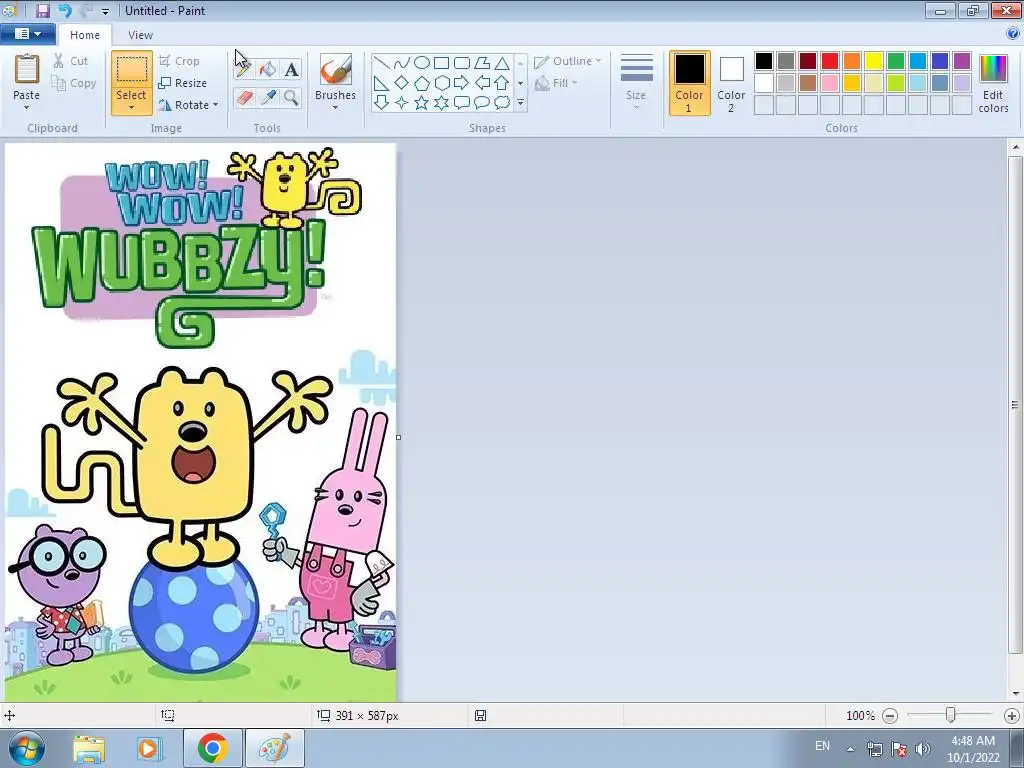Choose the Hexagon shape
Image resolution: width=1024 pixels, height=768 pixels.
click(x=441, y=83)
